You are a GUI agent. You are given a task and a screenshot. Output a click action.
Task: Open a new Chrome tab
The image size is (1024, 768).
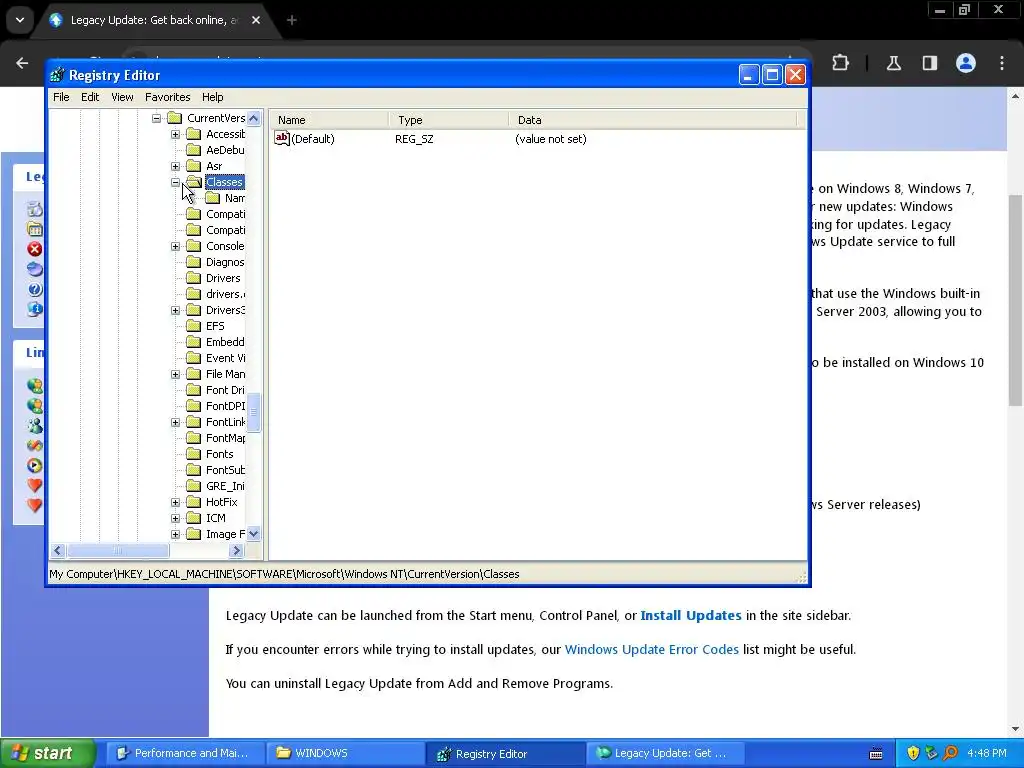coord(292,20)
